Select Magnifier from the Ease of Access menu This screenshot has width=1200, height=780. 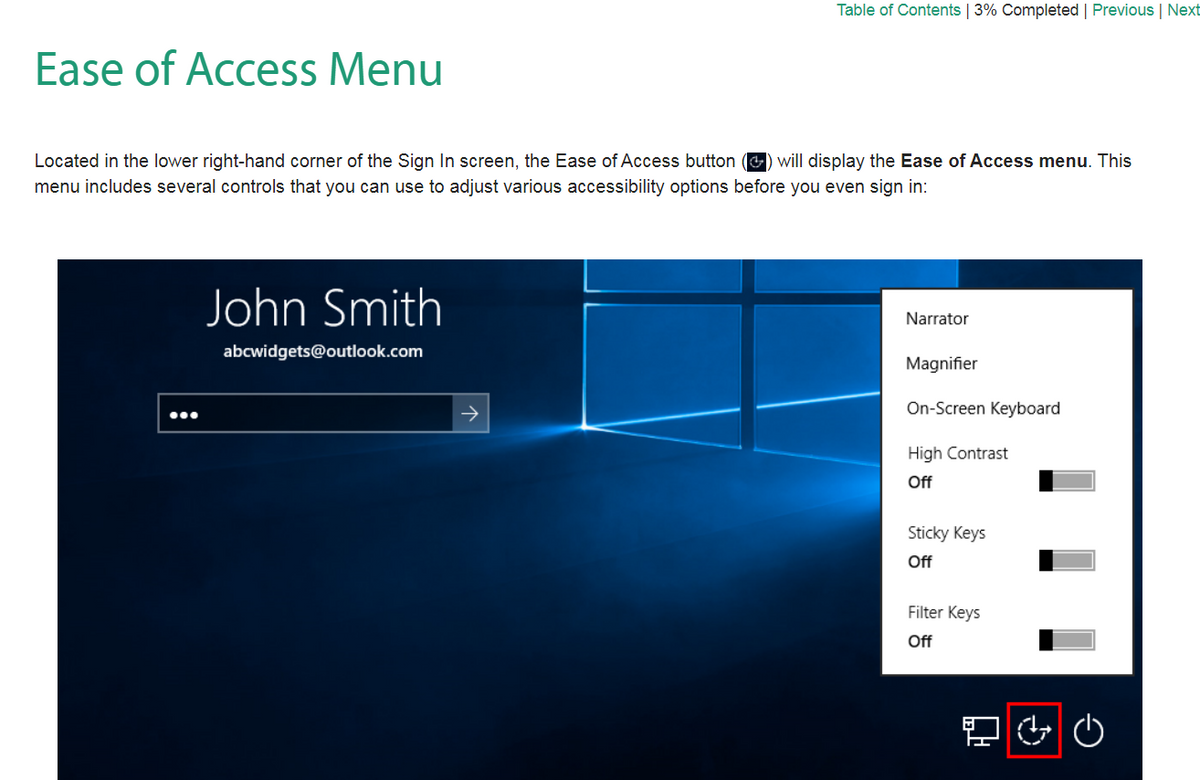pyautogui.click(x=941, y=363)
